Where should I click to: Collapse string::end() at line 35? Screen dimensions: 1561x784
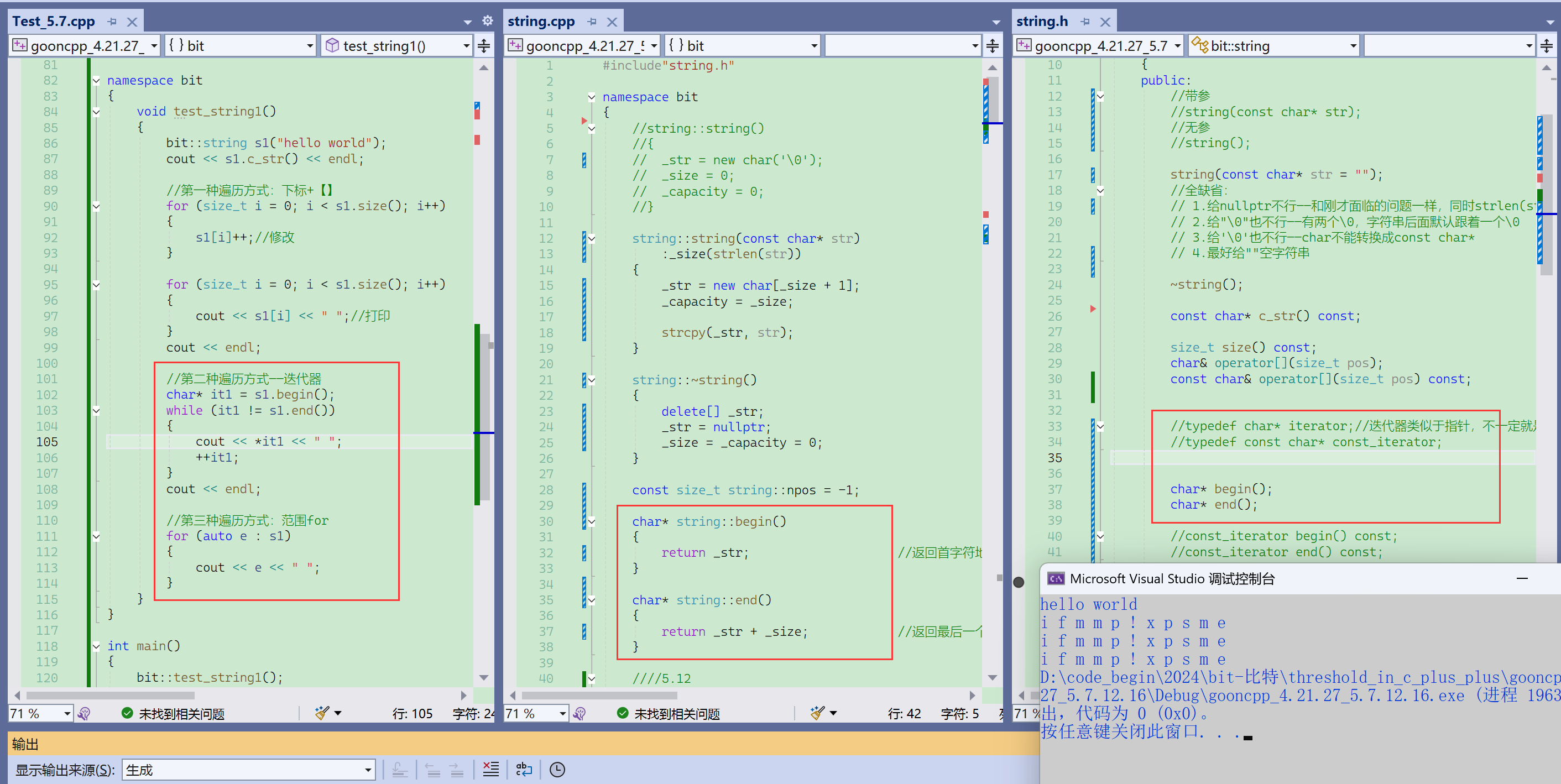[592, 600]
